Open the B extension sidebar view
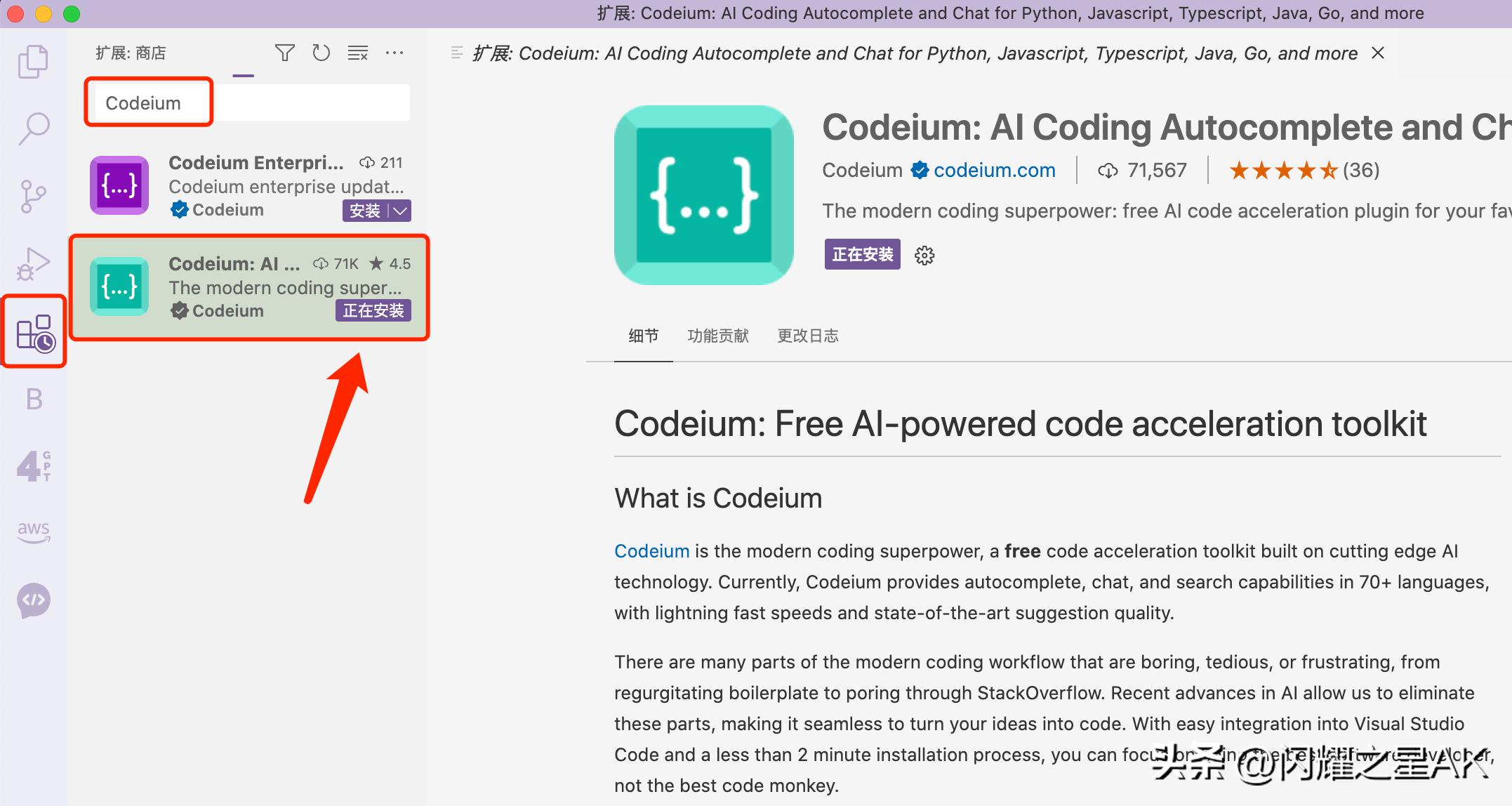 [x=34, y=397]
